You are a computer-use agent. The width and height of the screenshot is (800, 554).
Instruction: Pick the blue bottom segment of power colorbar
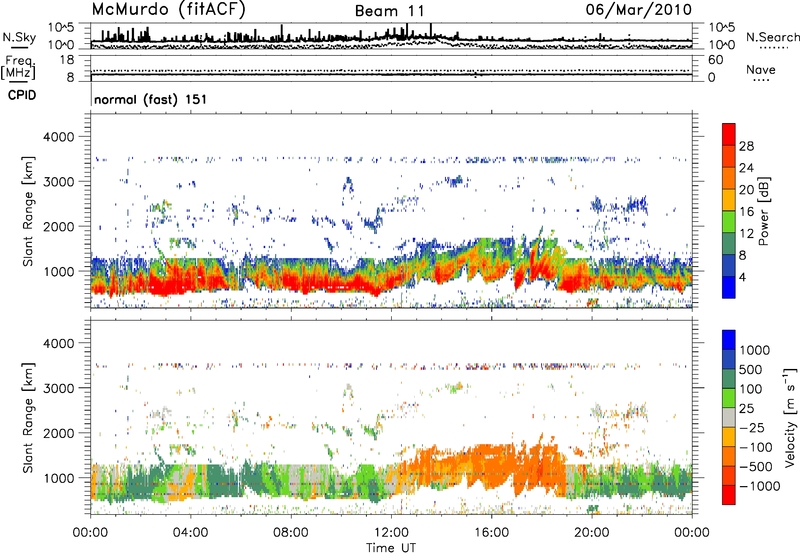click(729, 287)
